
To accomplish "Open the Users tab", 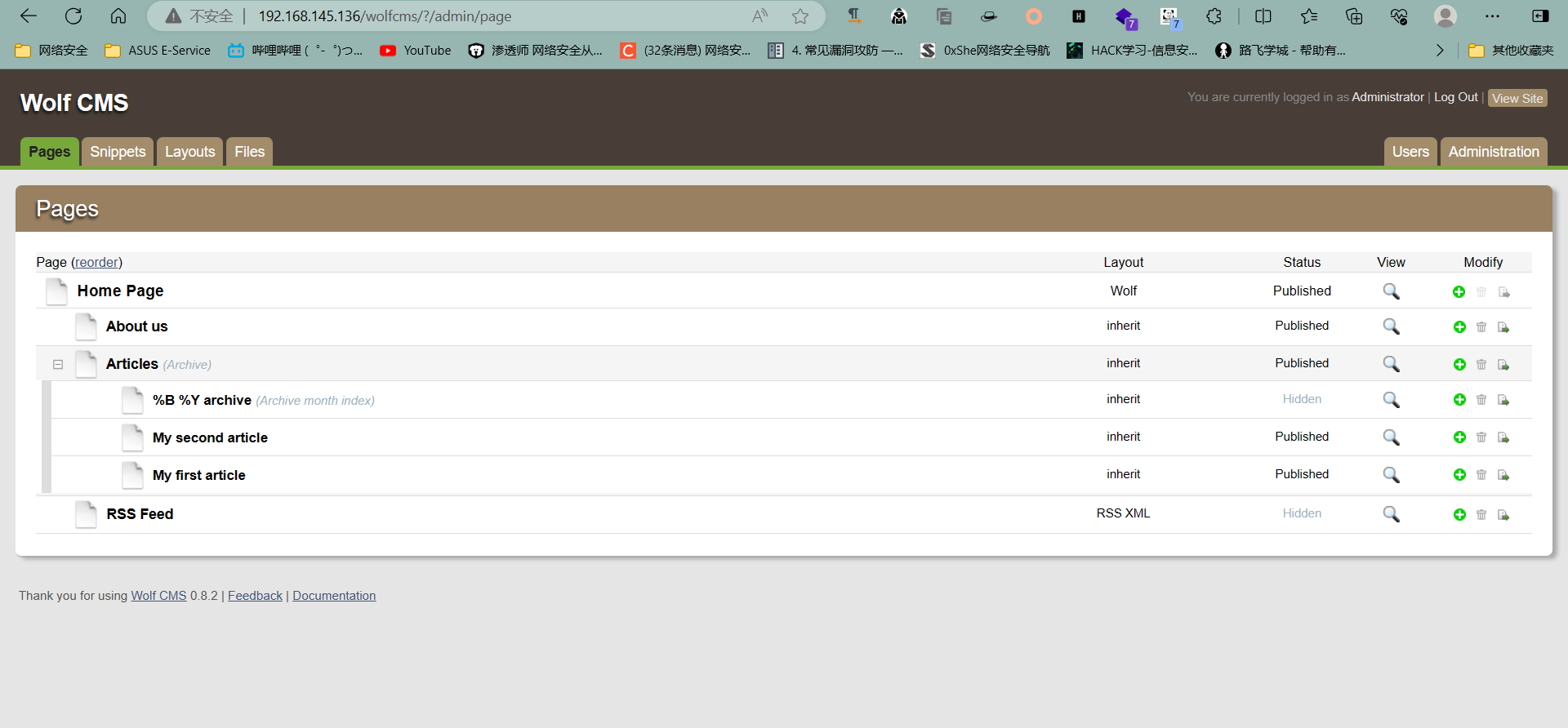I will tap(1410, 152).
